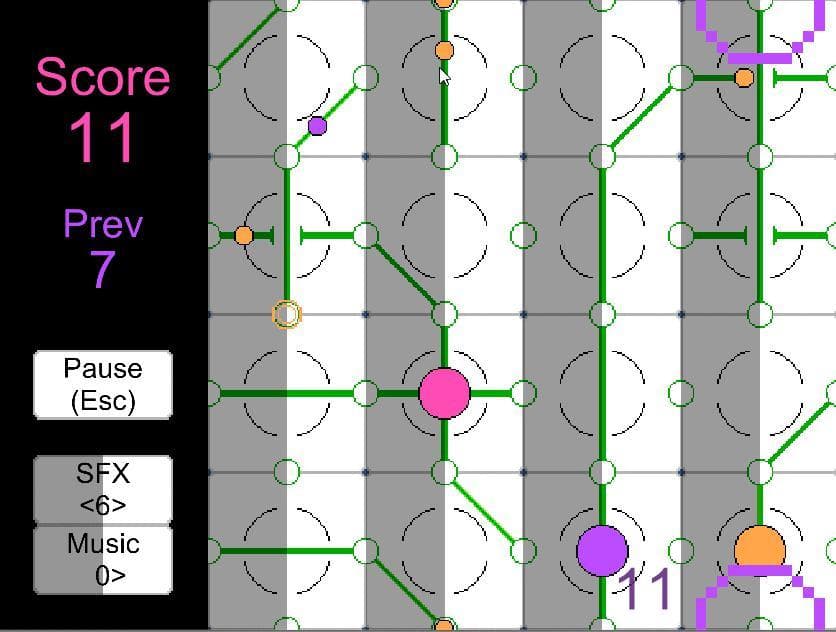The width and height of the screenshot is (836, 632).
Task: Adjust the Music volume slider
Action: (103, 559)
